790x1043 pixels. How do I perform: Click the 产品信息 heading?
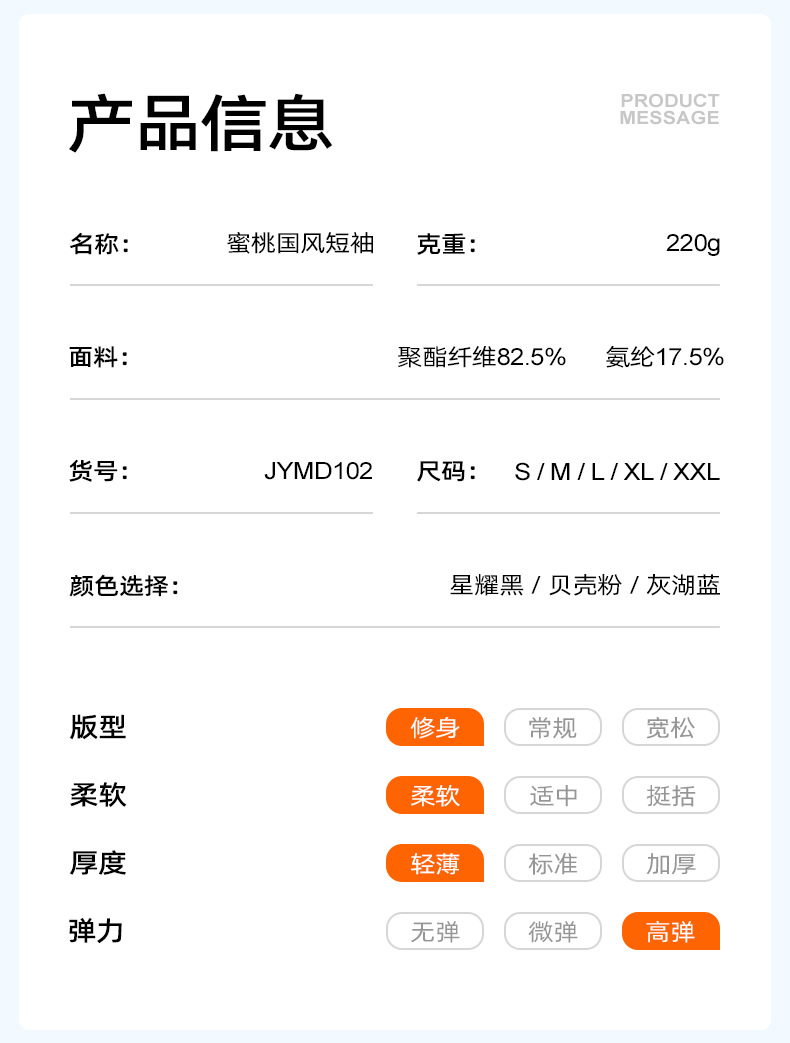[200, 124]
